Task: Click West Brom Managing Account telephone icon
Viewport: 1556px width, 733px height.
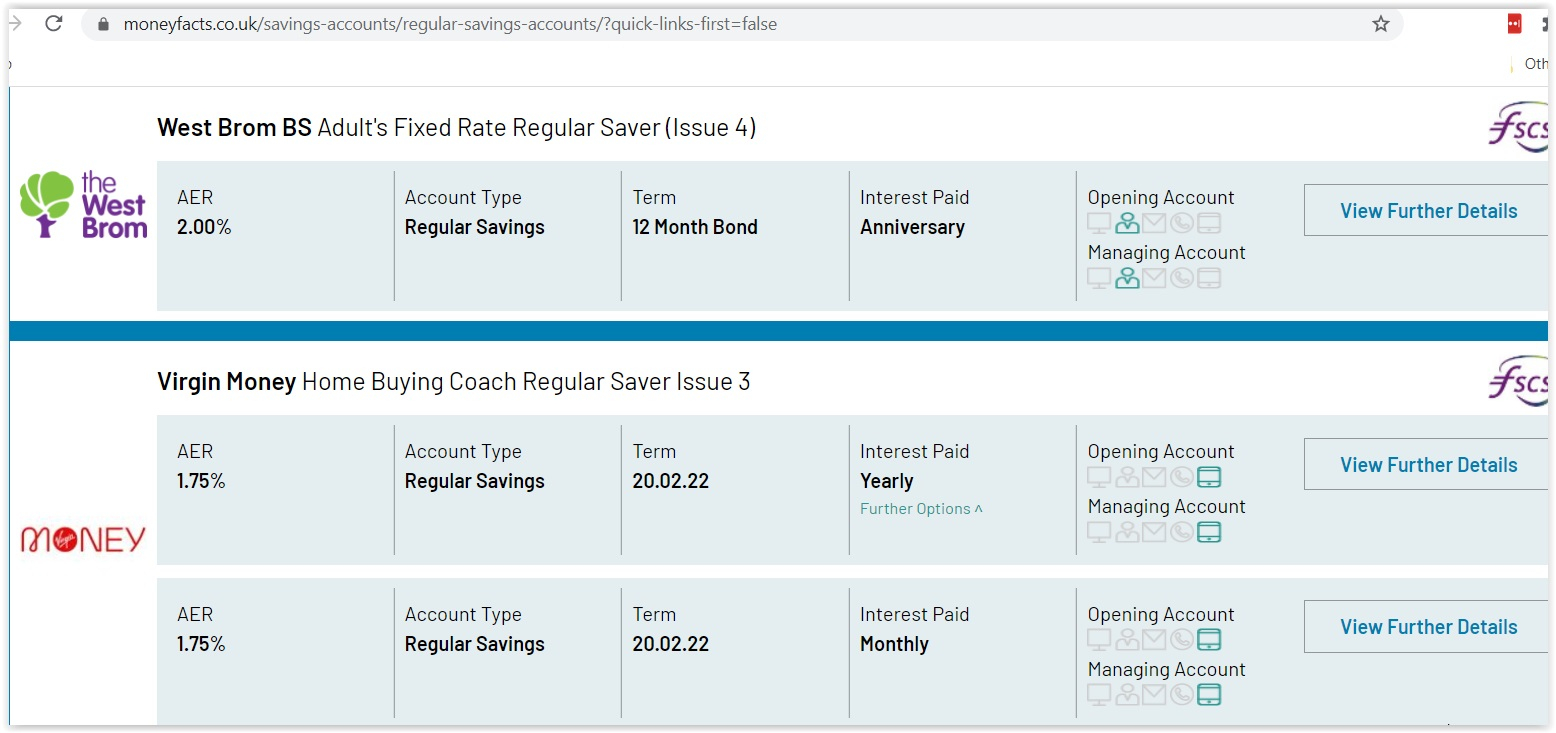Action: (x=1182, y=279)
